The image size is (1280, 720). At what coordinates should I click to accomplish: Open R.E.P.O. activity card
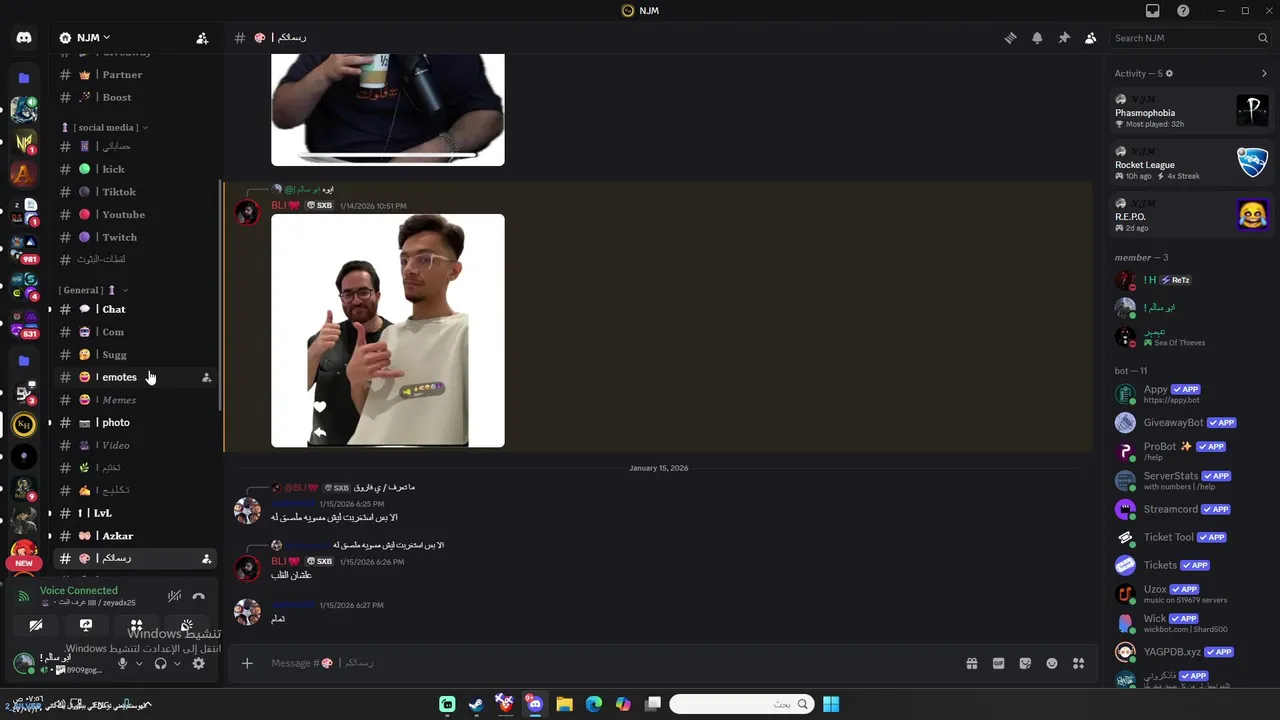click(x=1191, y=214)
